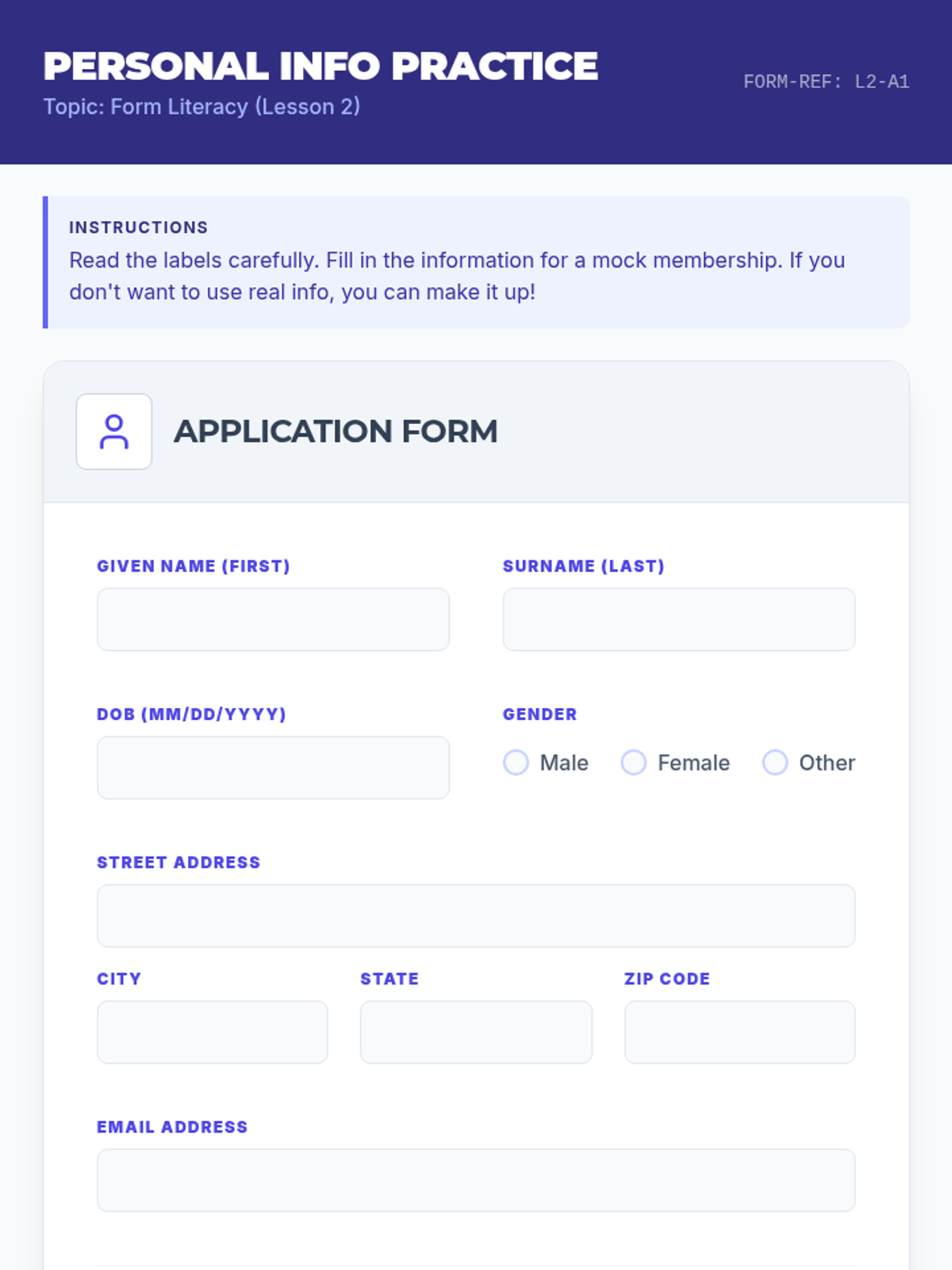
Task: Click the Topic: Form Literacy subtitle
Action: click(202, 106)
